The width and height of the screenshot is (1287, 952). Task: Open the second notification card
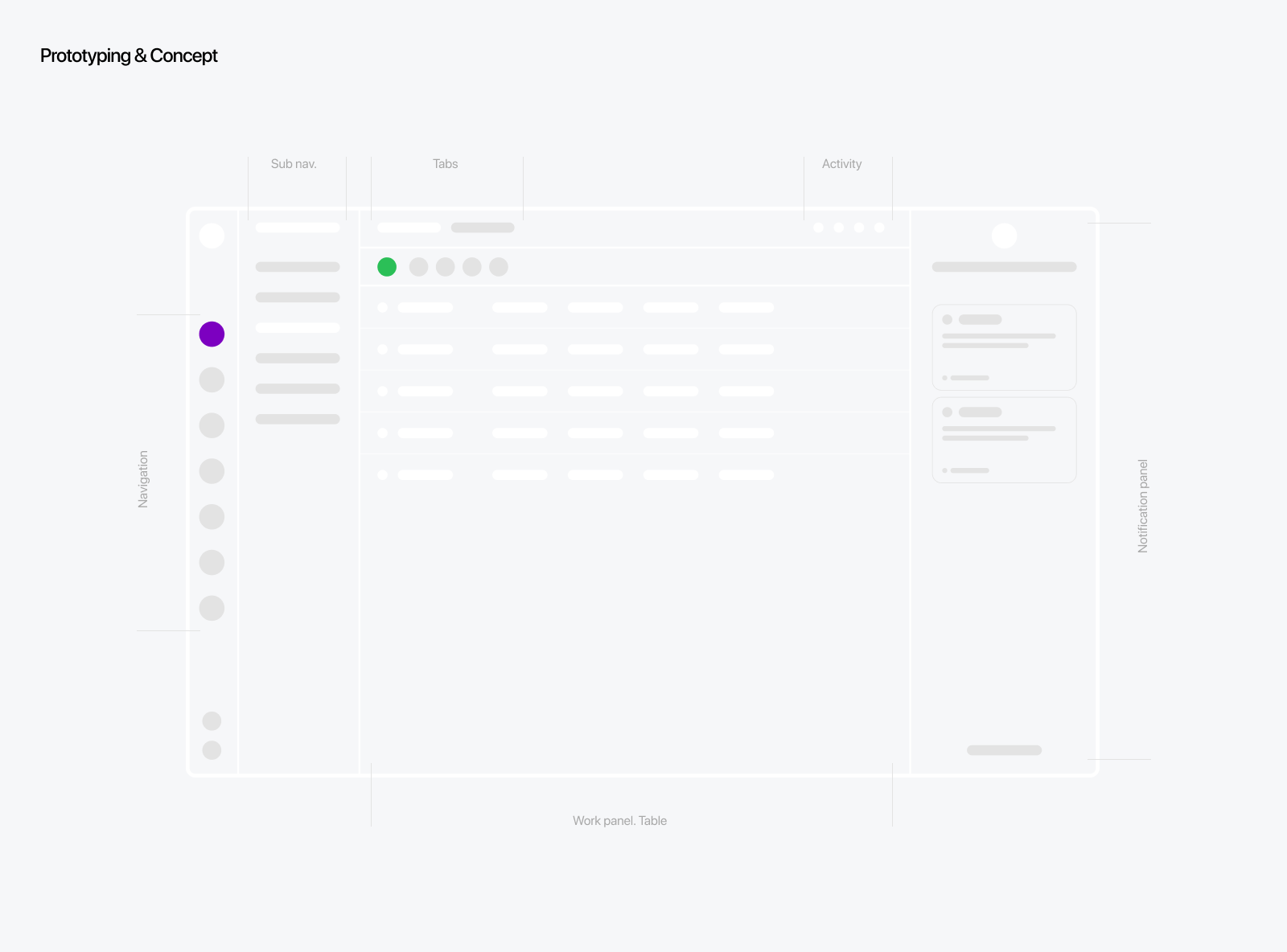[x=1004, y=440]
